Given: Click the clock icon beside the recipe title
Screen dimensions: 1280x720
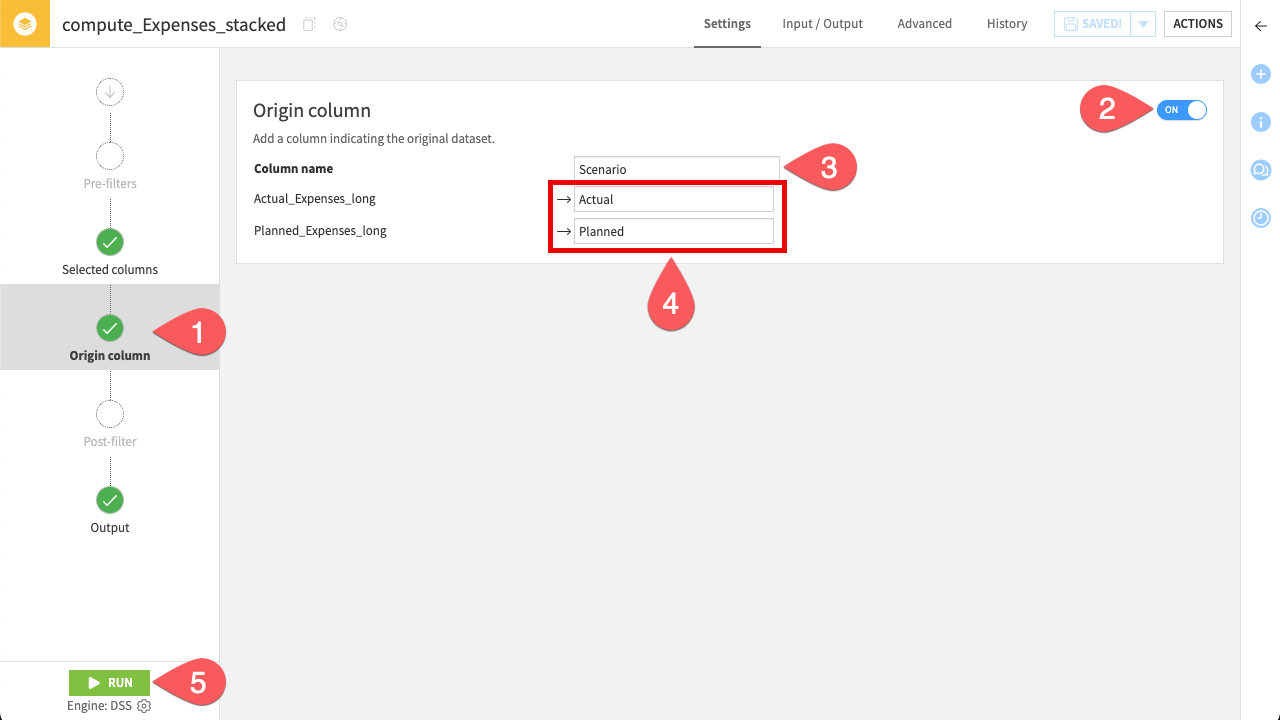Looking at the screenshot, I should coord(339,24).
